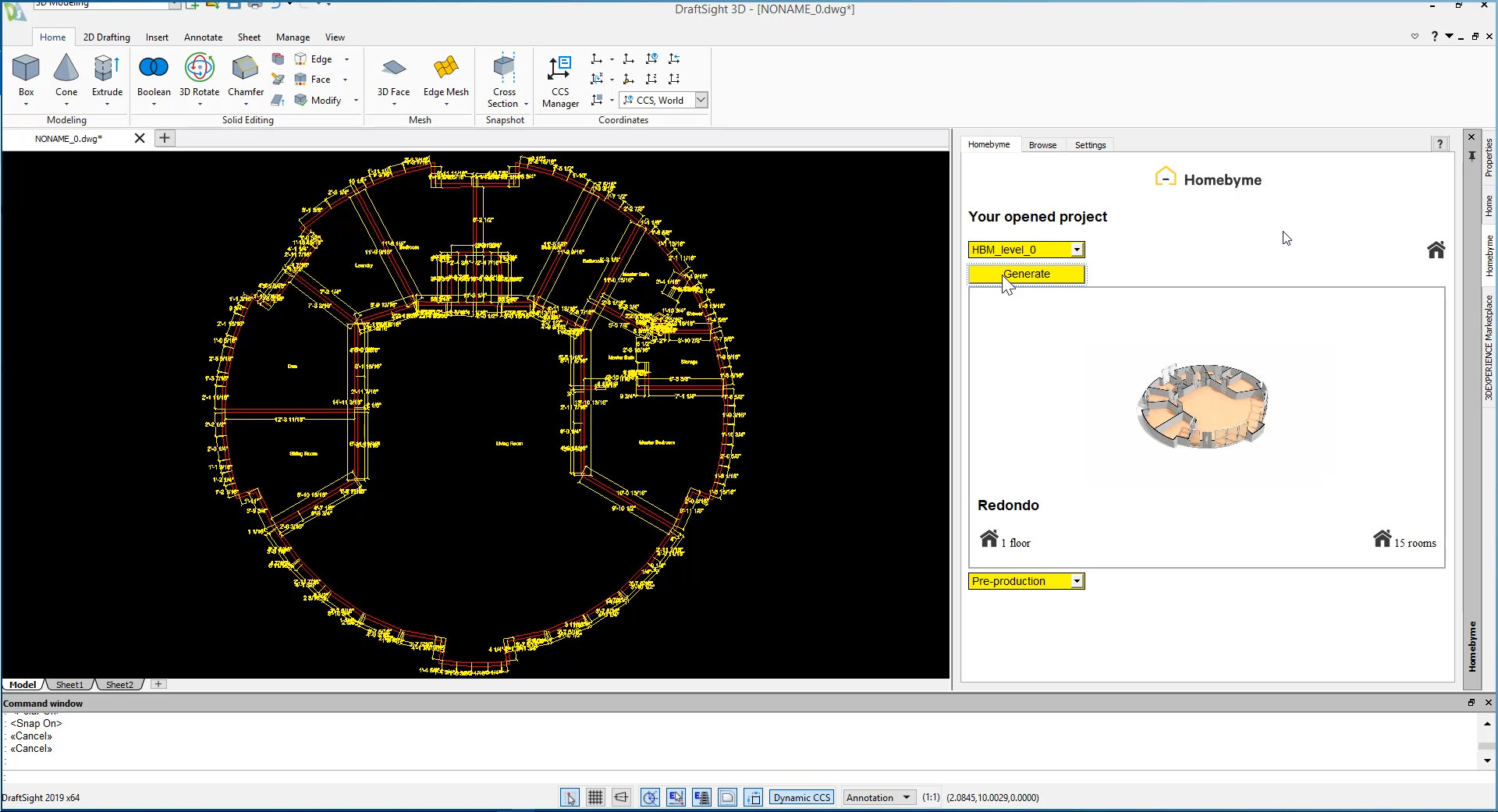Viewport: 1498px width, 812px height.
Task: Add a new sheet with the plus button
Action: [158, 684]
